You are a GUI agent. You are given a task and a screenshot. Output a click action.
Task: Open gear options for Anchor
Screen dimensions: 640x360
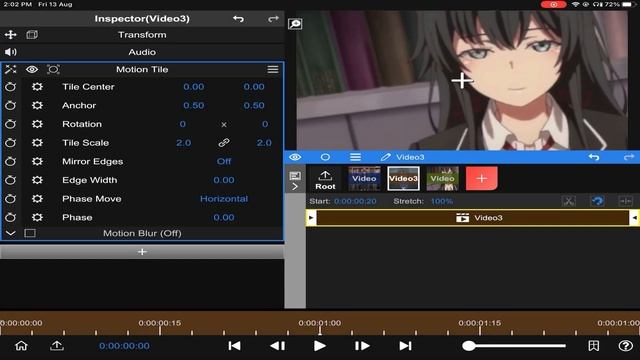[37, 105]
